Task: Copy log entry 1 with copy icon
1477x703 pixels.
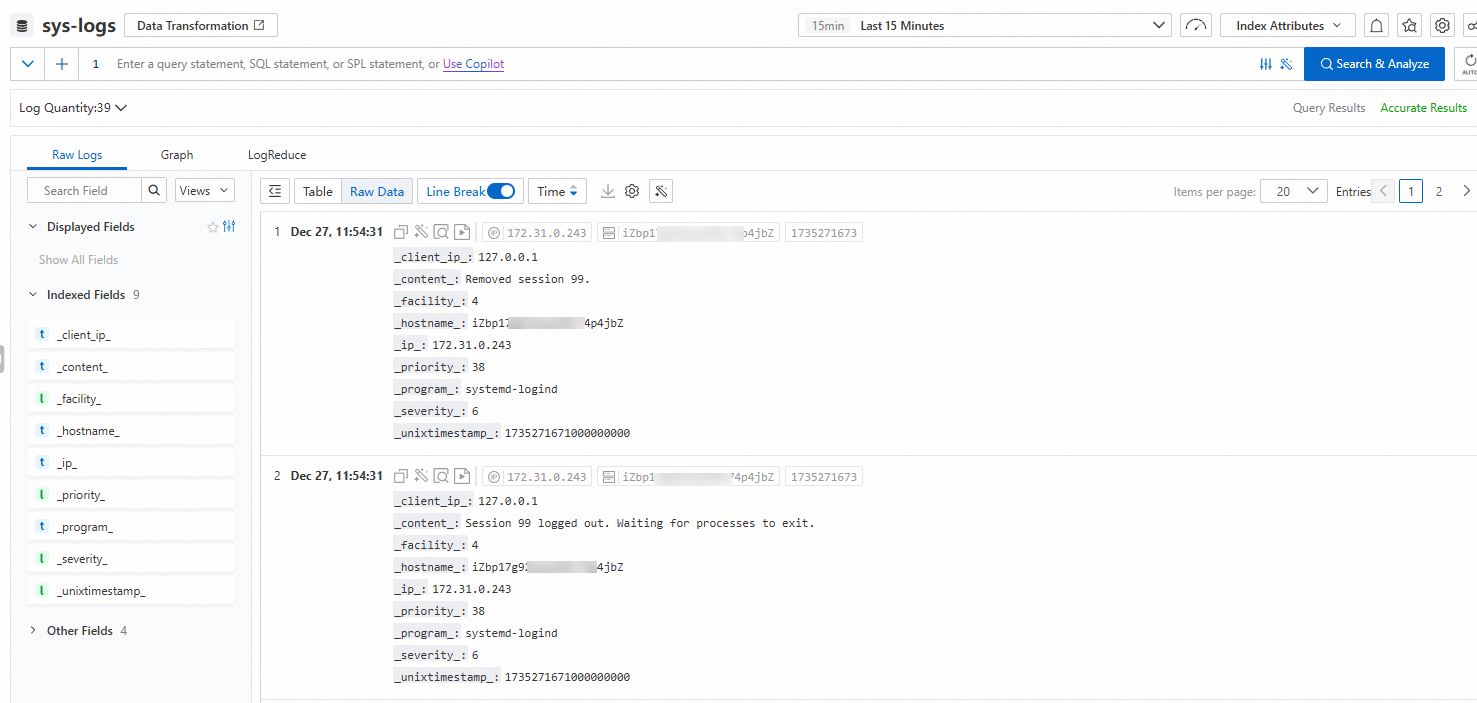Action: [401, 232]
